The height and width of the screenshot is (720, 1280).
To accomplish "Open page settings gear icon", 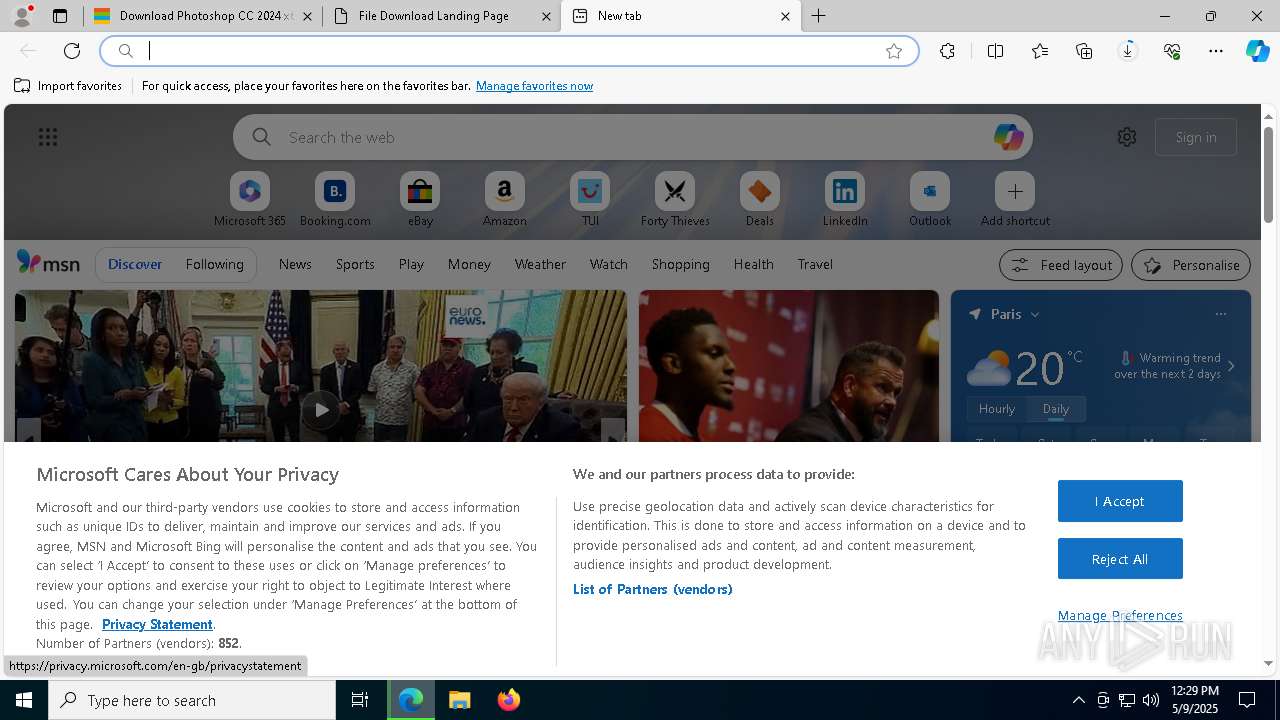I will [x=1127, y=137].
